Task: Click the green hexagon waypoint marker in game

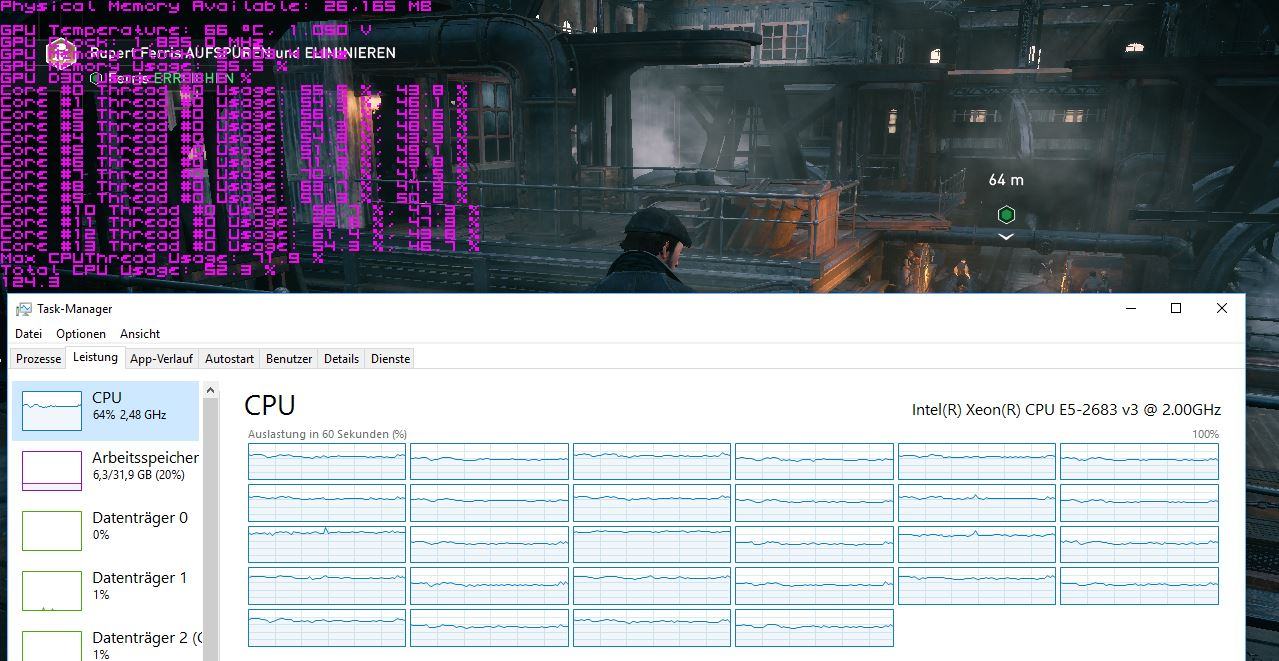Action: pyautogui.click(x=1006, y=214)
